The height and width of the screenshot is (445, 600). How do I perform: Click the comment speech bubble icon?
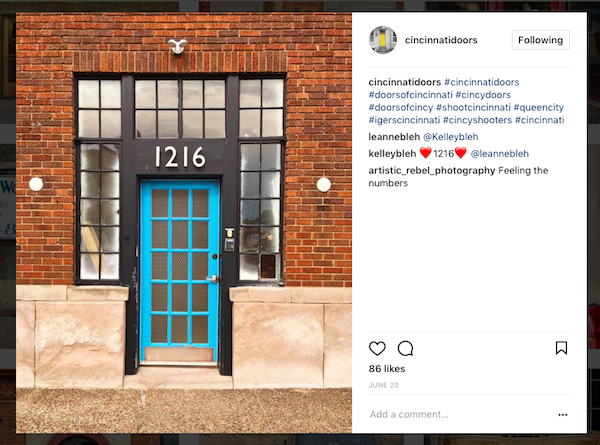(x=405, y=349)
